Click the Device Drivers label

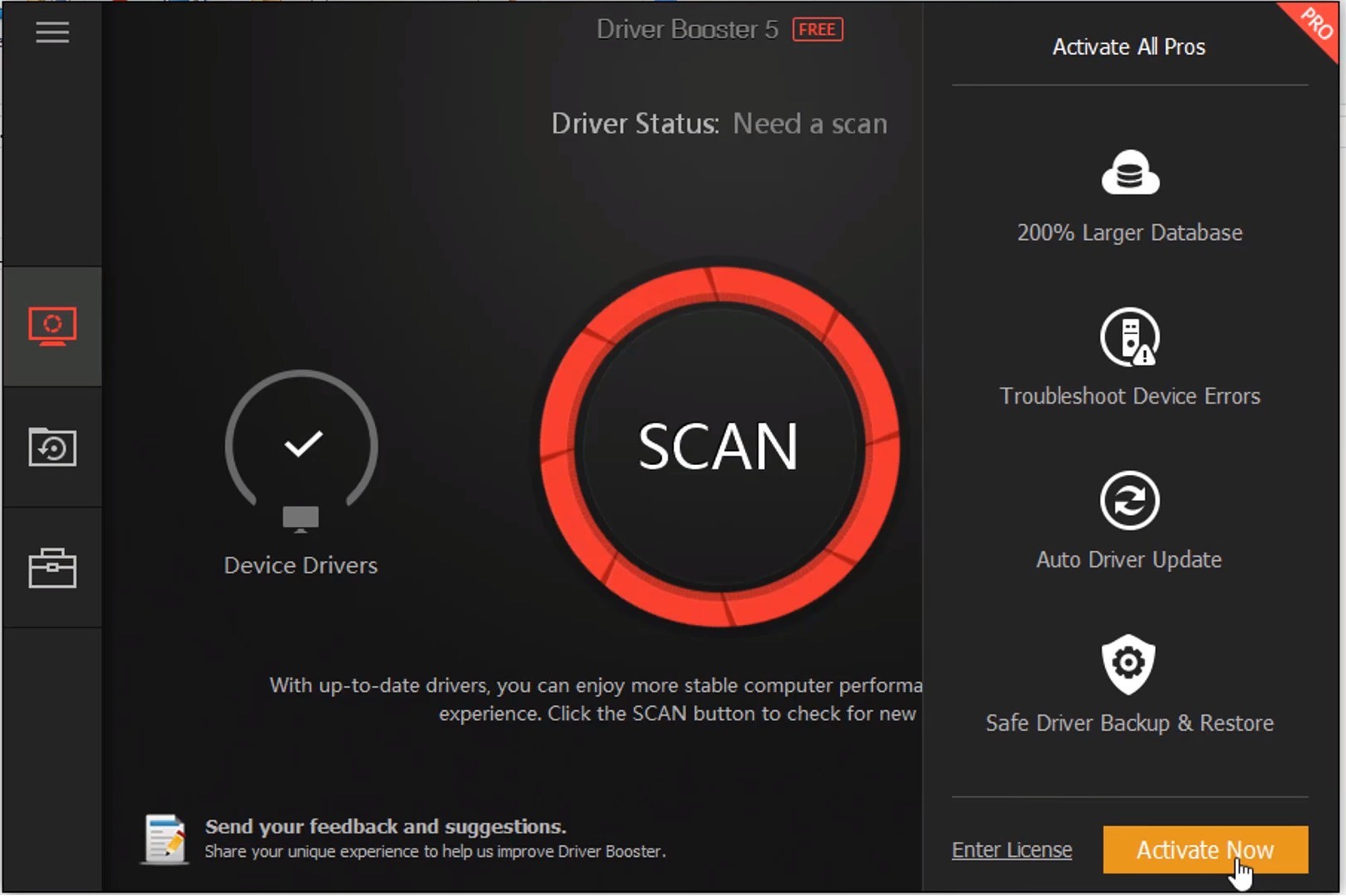tap(301, 565)
